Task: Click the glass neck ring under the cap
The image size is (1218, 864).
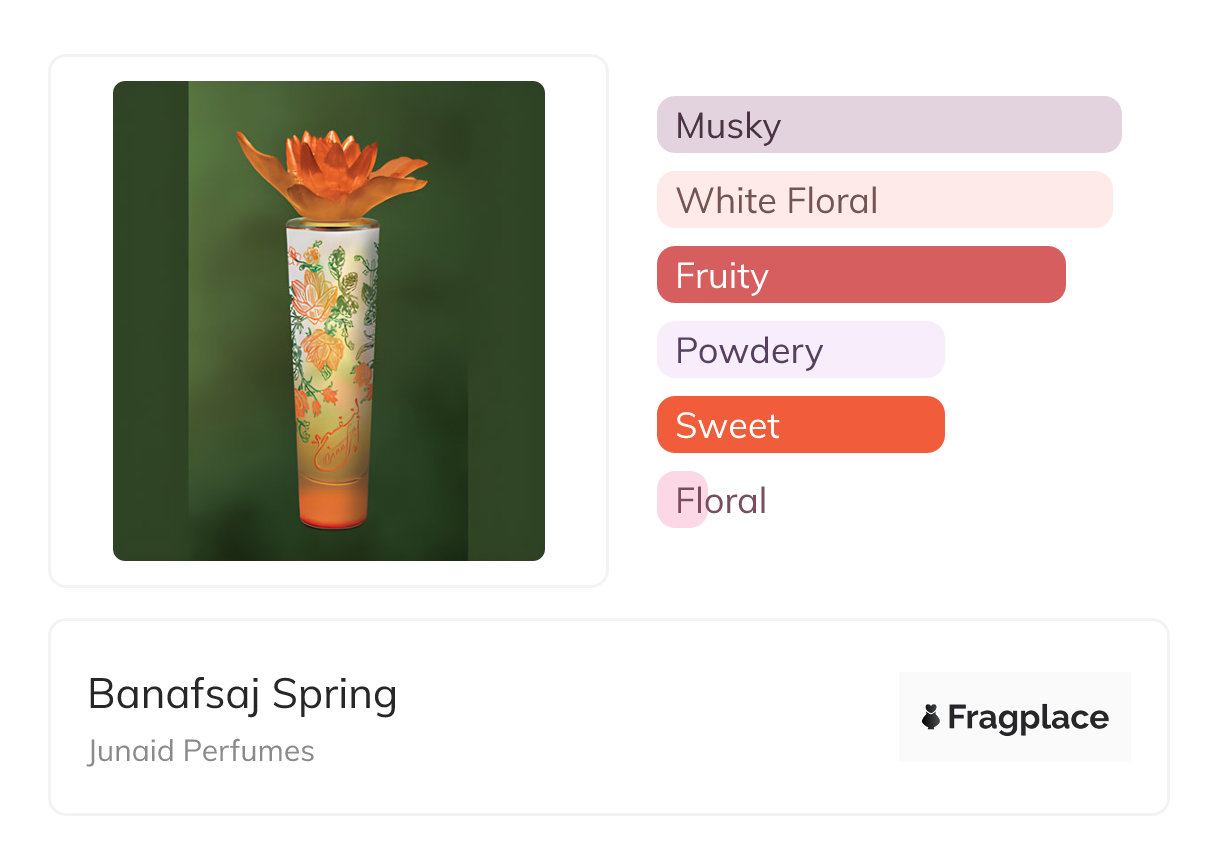Action: point(332,221)
